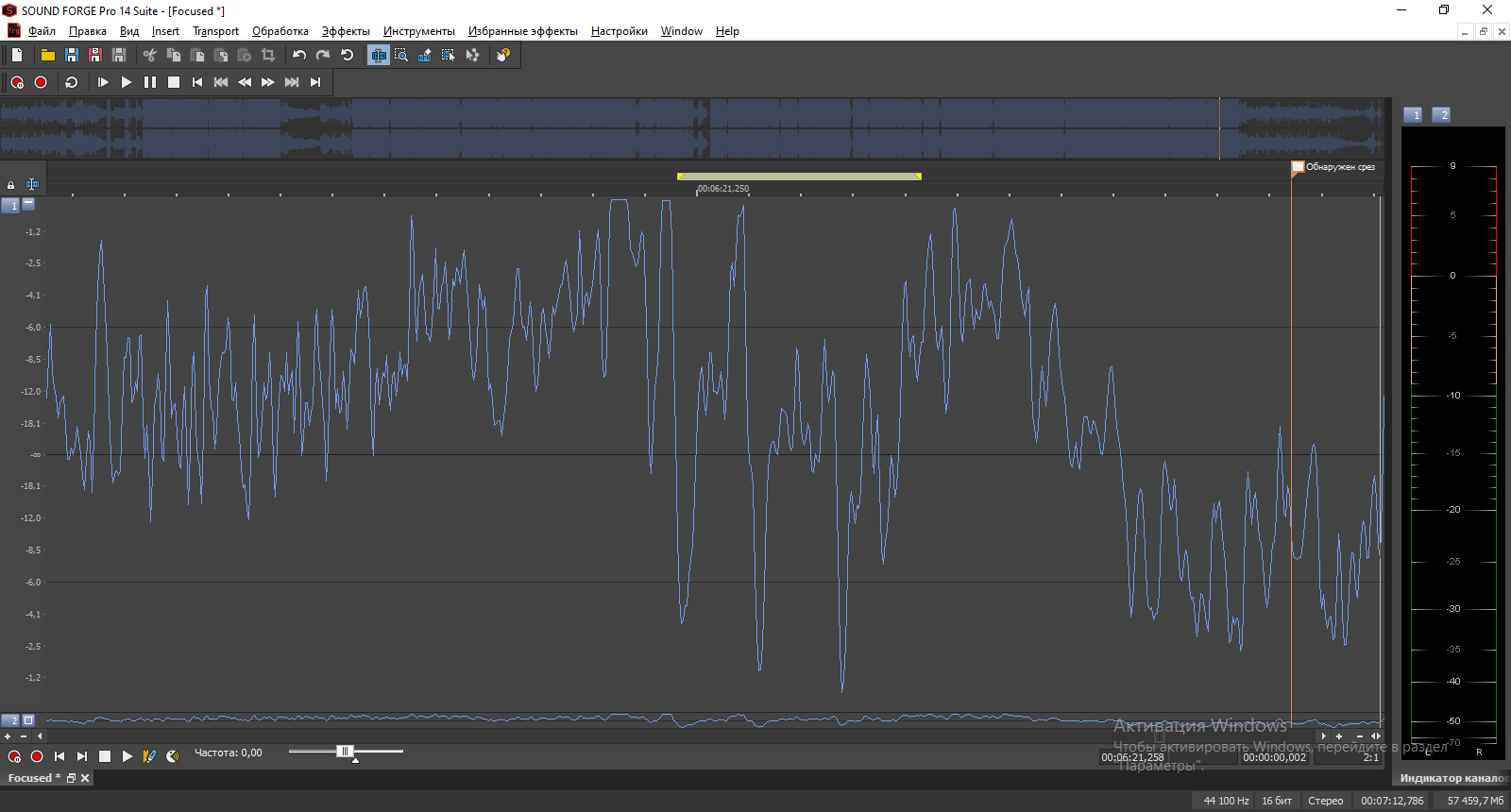
Task: Select the Pencil envelope tool icon
Action: point(425,56)
